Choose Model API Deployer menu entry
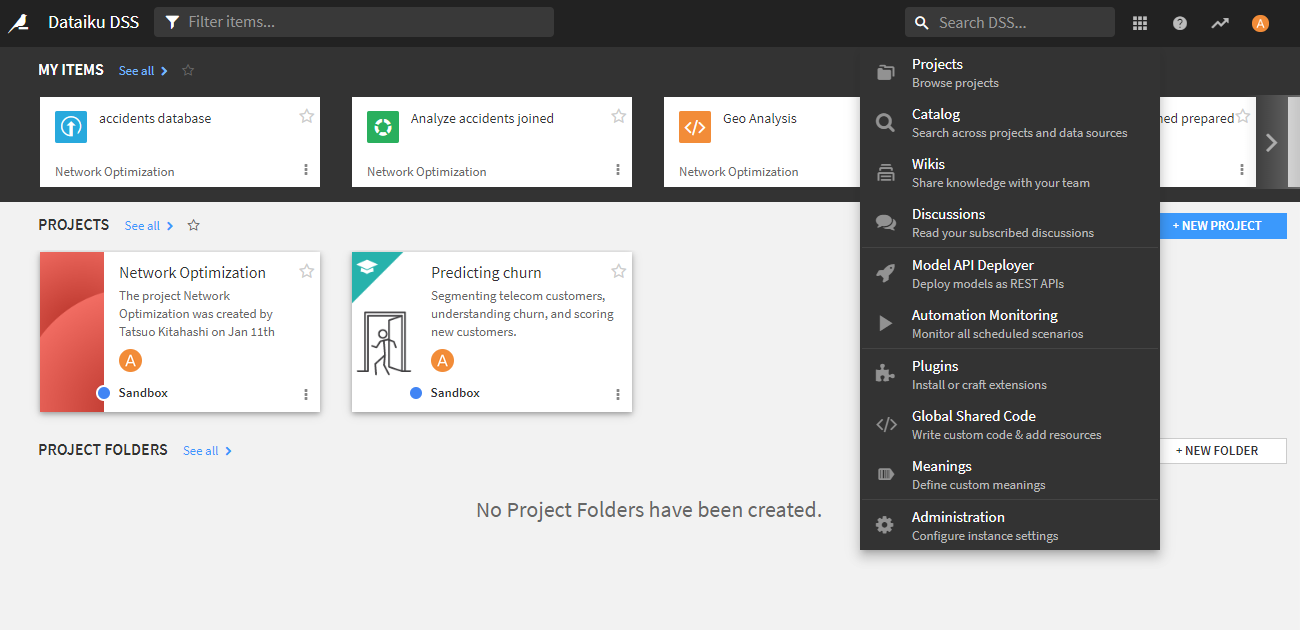Image resolution: width=1300 pixels, height=630 pixels. (1010, 274)
